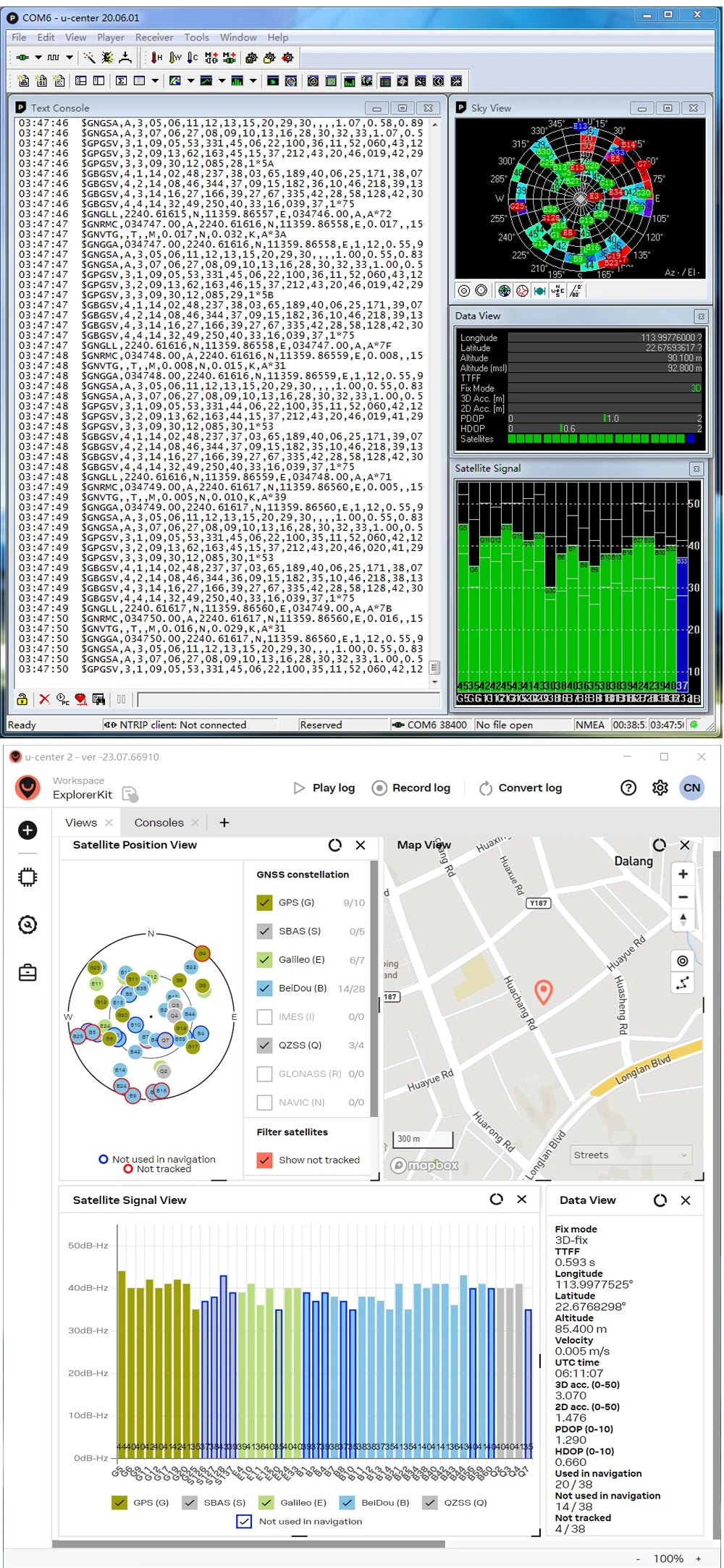This screenshot has width=724, height=1568.
Task: Toggle the Show not tracked checkbox
Action: click(264, 1160)
